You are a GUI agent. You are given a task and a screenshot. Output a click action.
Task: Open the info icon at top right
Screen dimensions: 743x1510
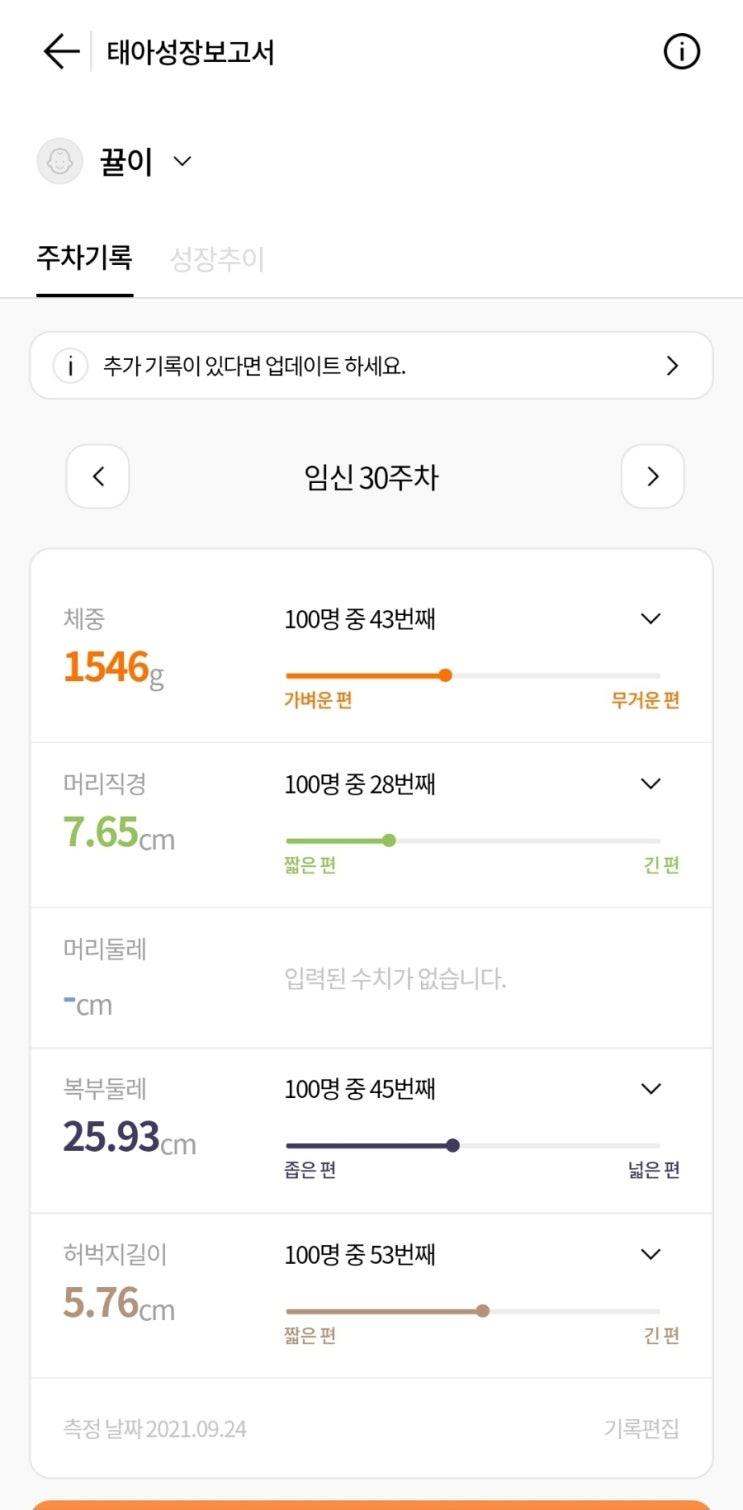(682, 51)
